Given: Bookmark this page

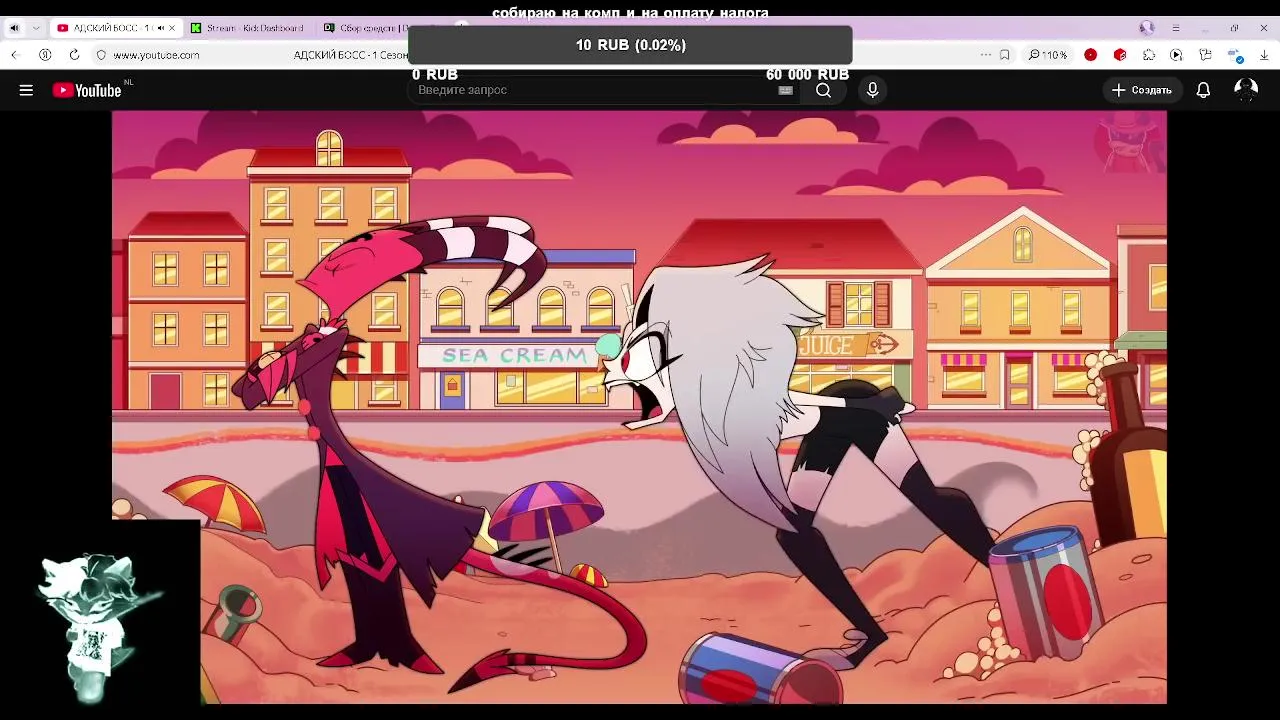Looking at the screenshot, I should [x=1005, y=55].
